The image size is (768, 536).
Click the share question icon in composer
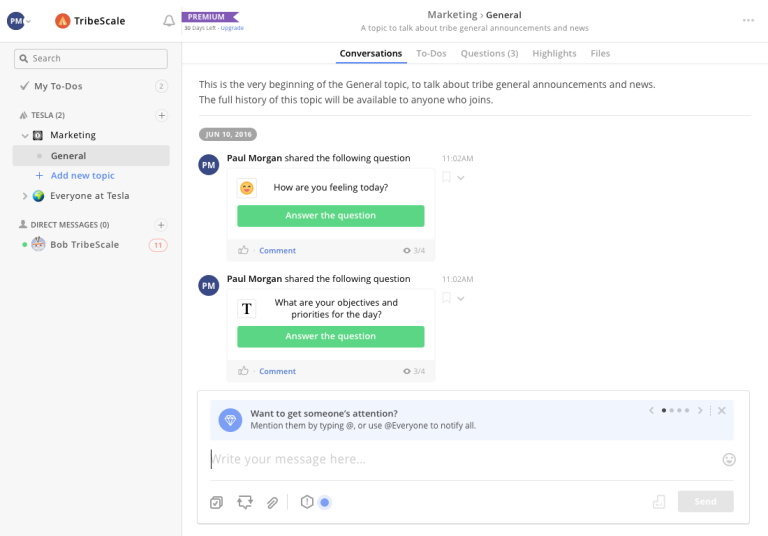[x=245, y=502]
